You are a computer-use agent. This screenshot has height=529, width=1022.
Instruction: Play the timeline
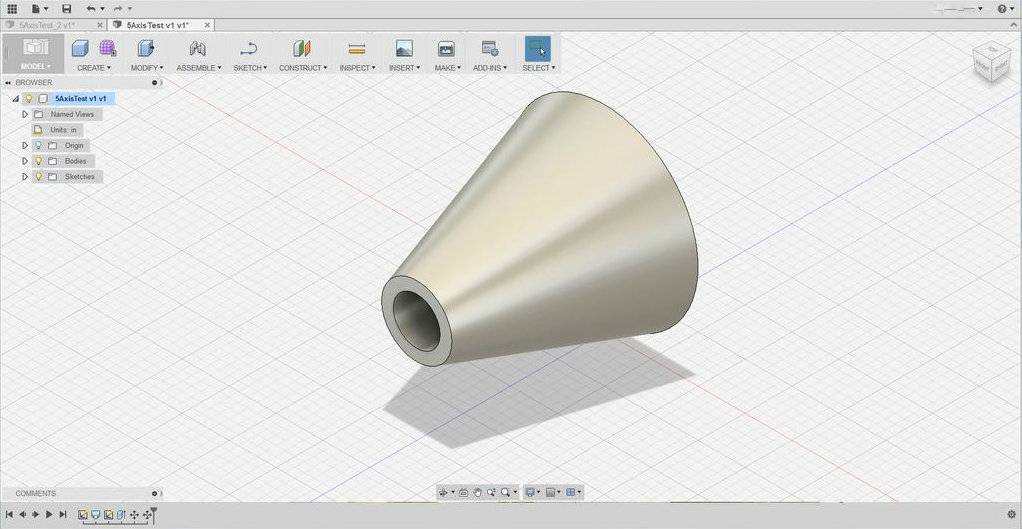click(49, 515)
